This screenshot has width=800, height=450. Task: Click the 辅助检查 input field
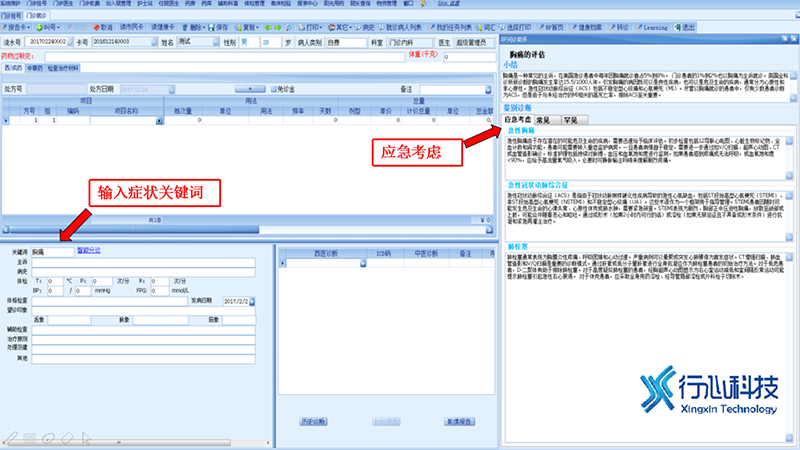coord(143,330)
